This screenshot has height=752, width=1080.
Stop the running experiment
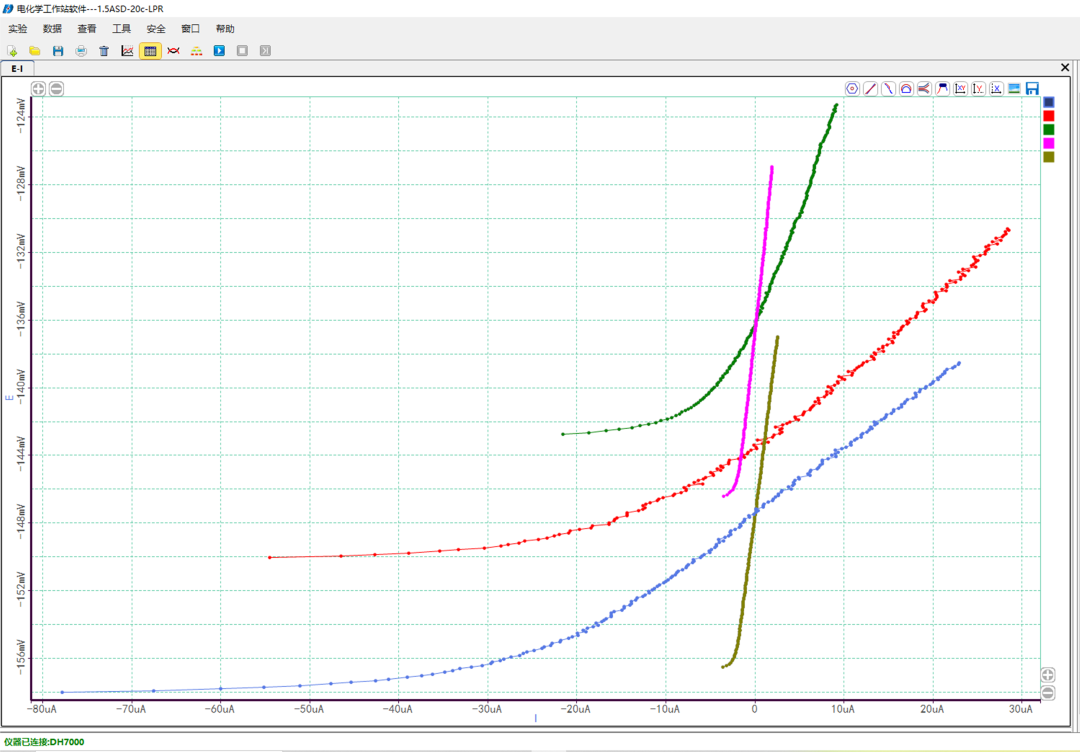(x=242, y=51)
